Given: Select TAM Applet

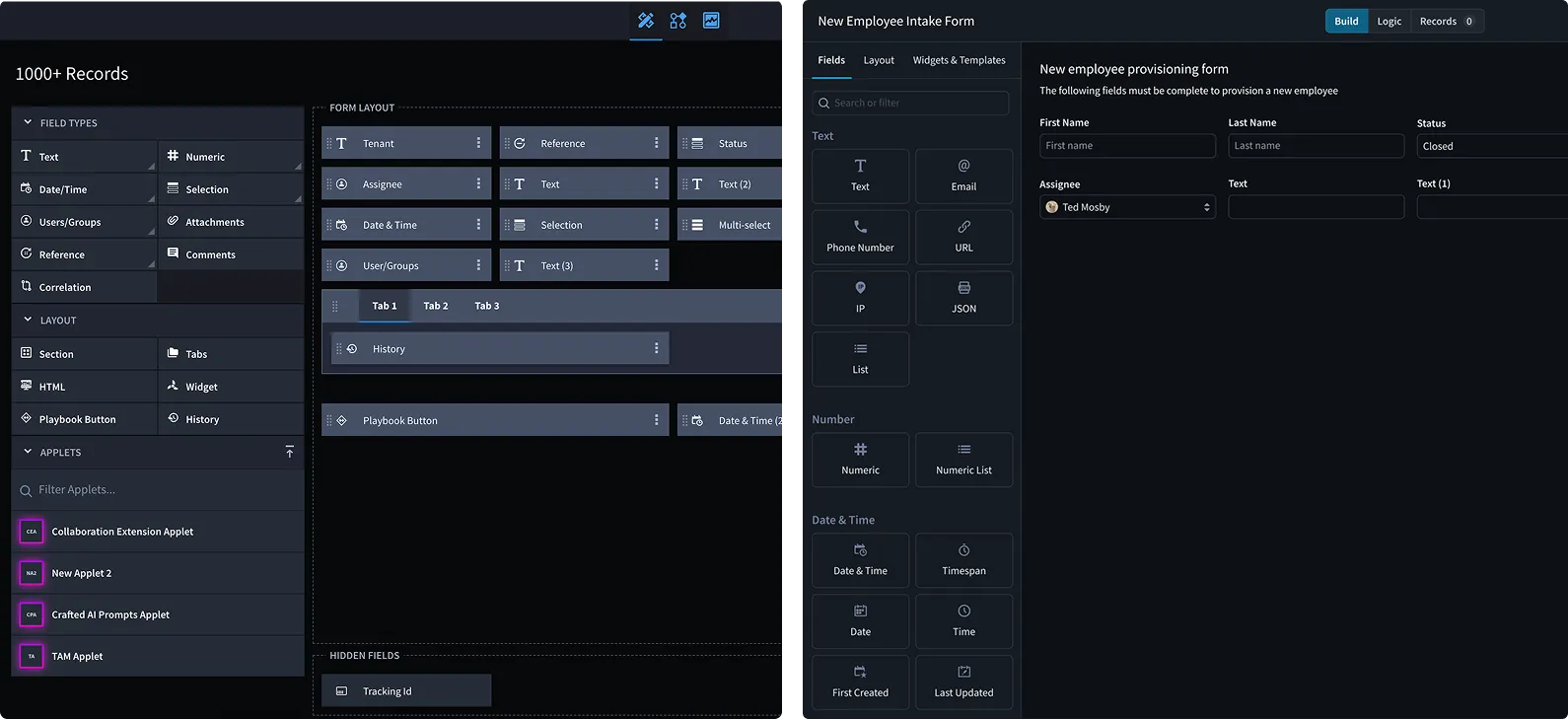Looking at the screenshot, I should tap(158, 656).
